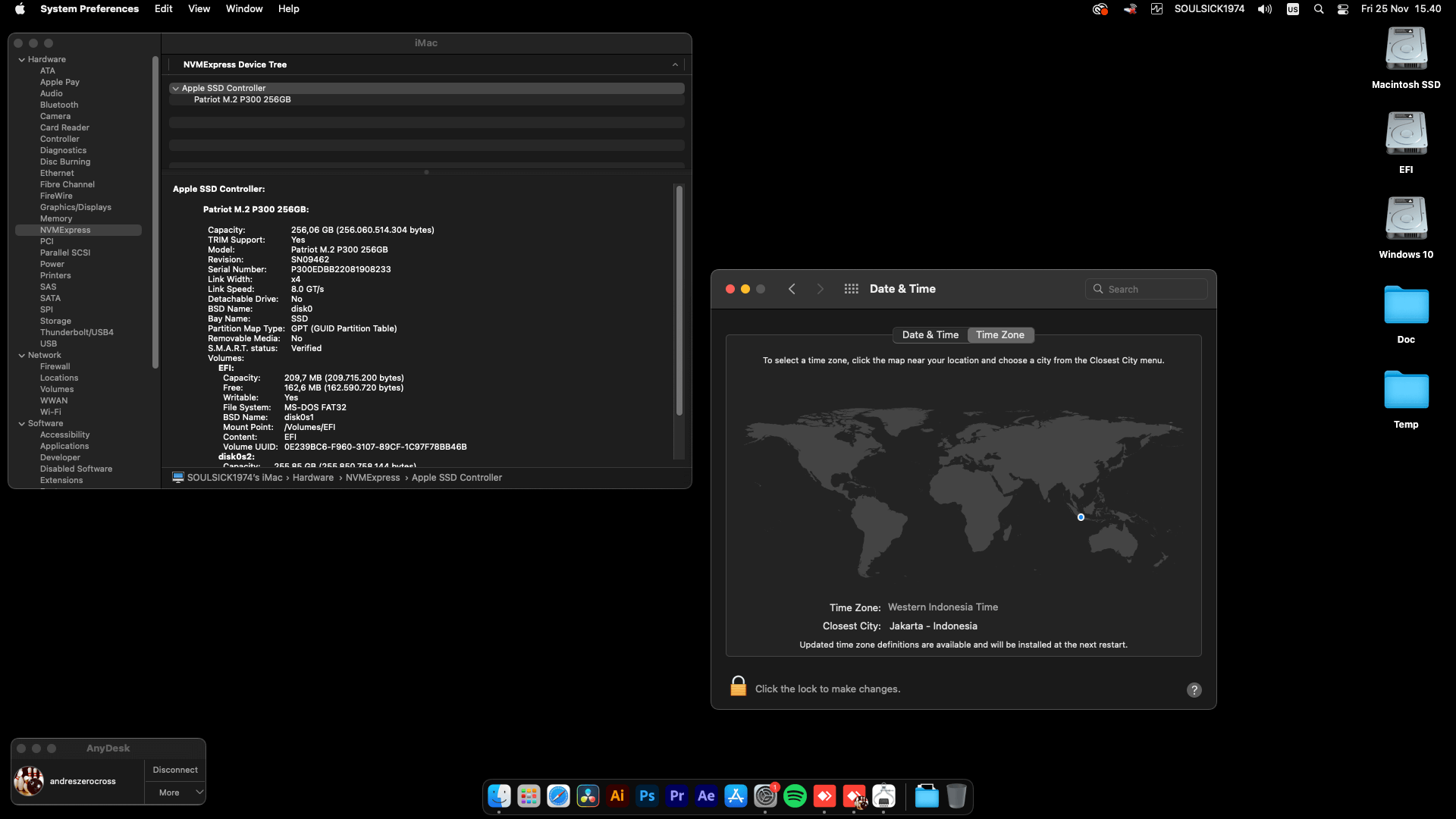Launch Launchpad from the Dock
The image size is (1456, 819).
pos(529,796)
